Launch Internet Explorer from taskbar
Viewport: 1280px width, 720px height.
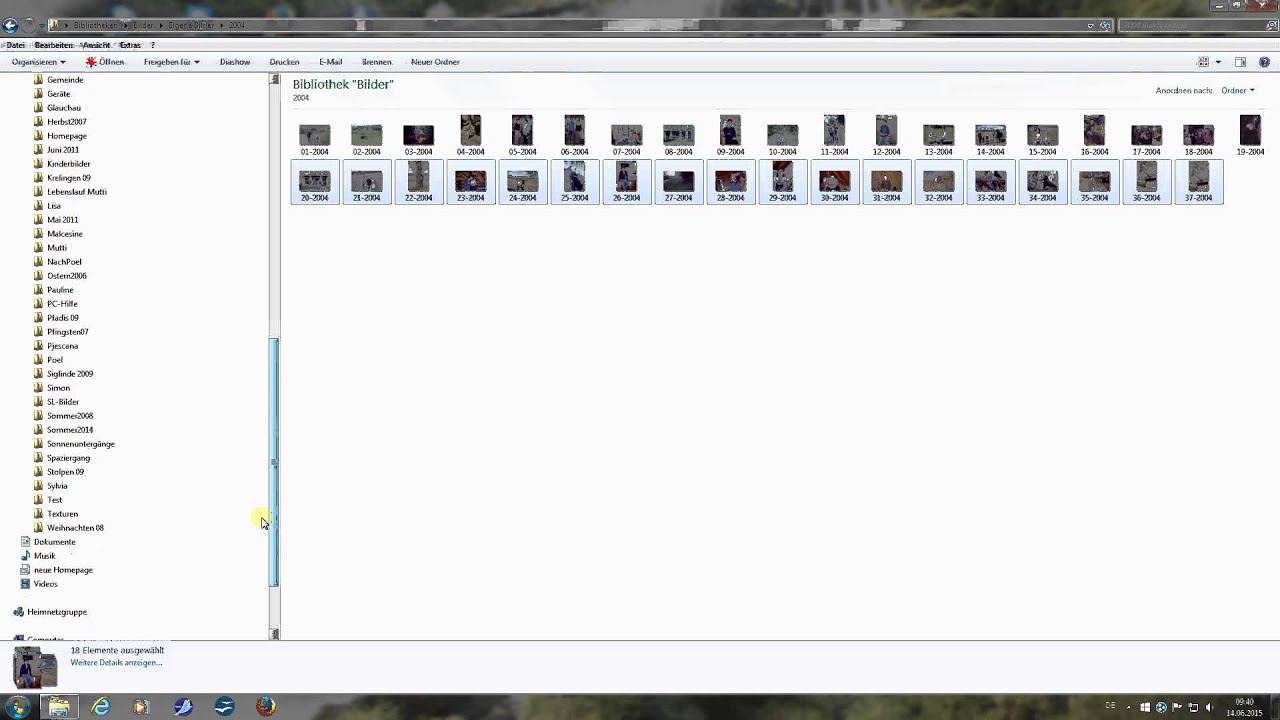tap(101, 707)
